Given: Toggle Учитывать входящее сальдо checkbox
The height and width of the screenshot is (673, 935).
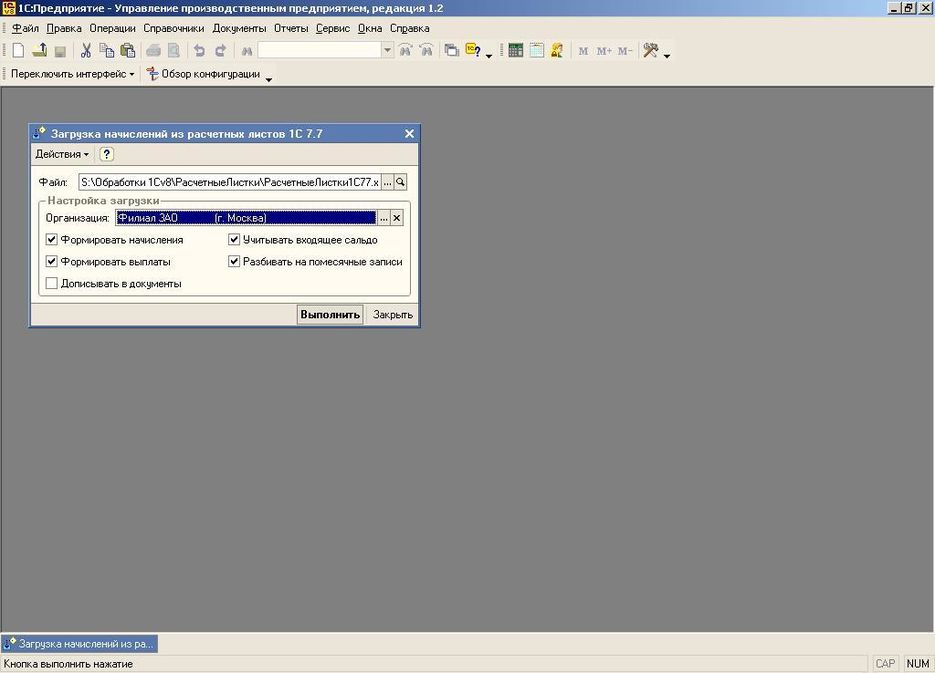Looking at the screenshot, I should click(234, 240).
